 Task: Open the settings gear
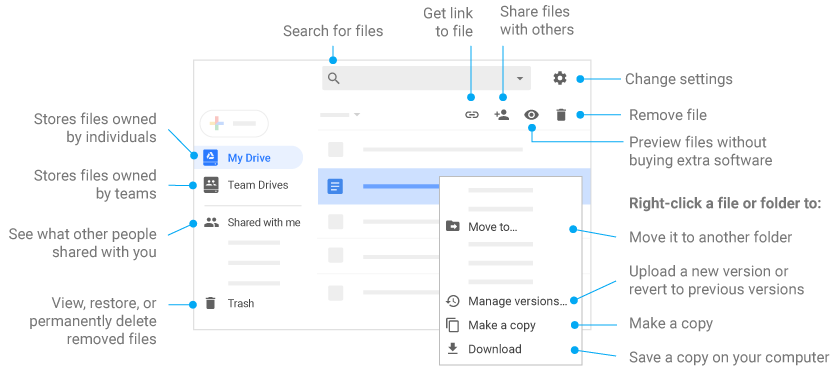click(x=560, y=78)
